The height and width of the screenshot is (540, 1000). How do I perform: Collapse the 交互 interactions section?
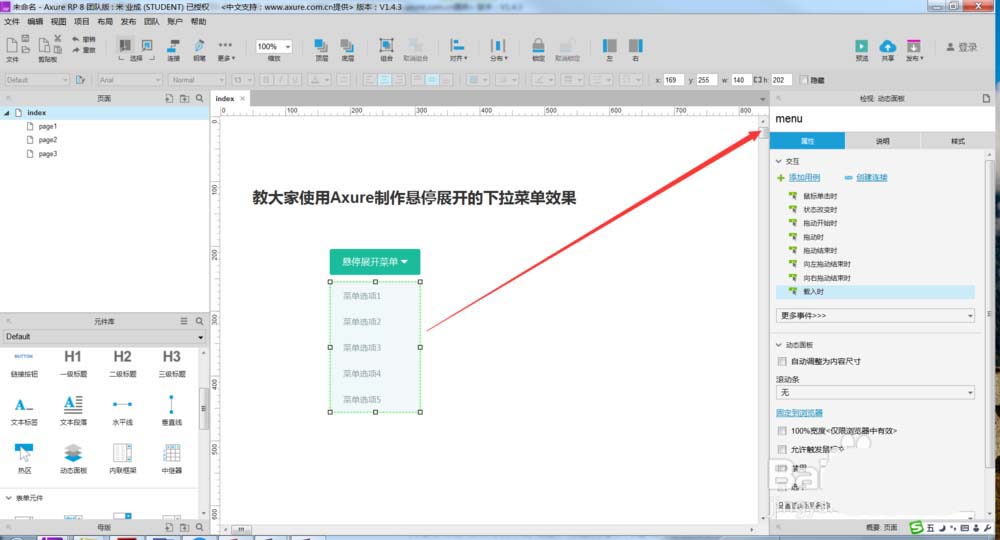click(x=779, y=161)
